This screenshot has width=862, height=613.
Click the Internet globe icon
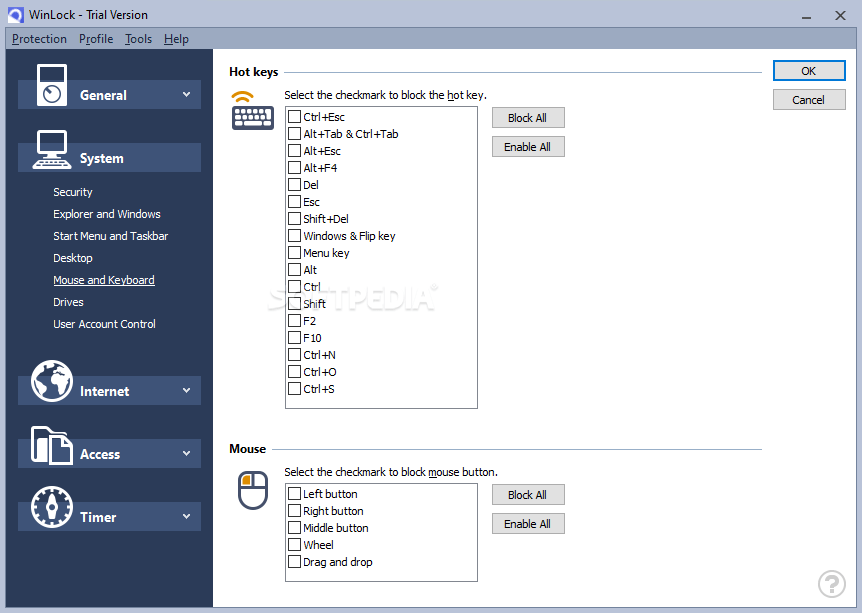click(x=51, y=381)
